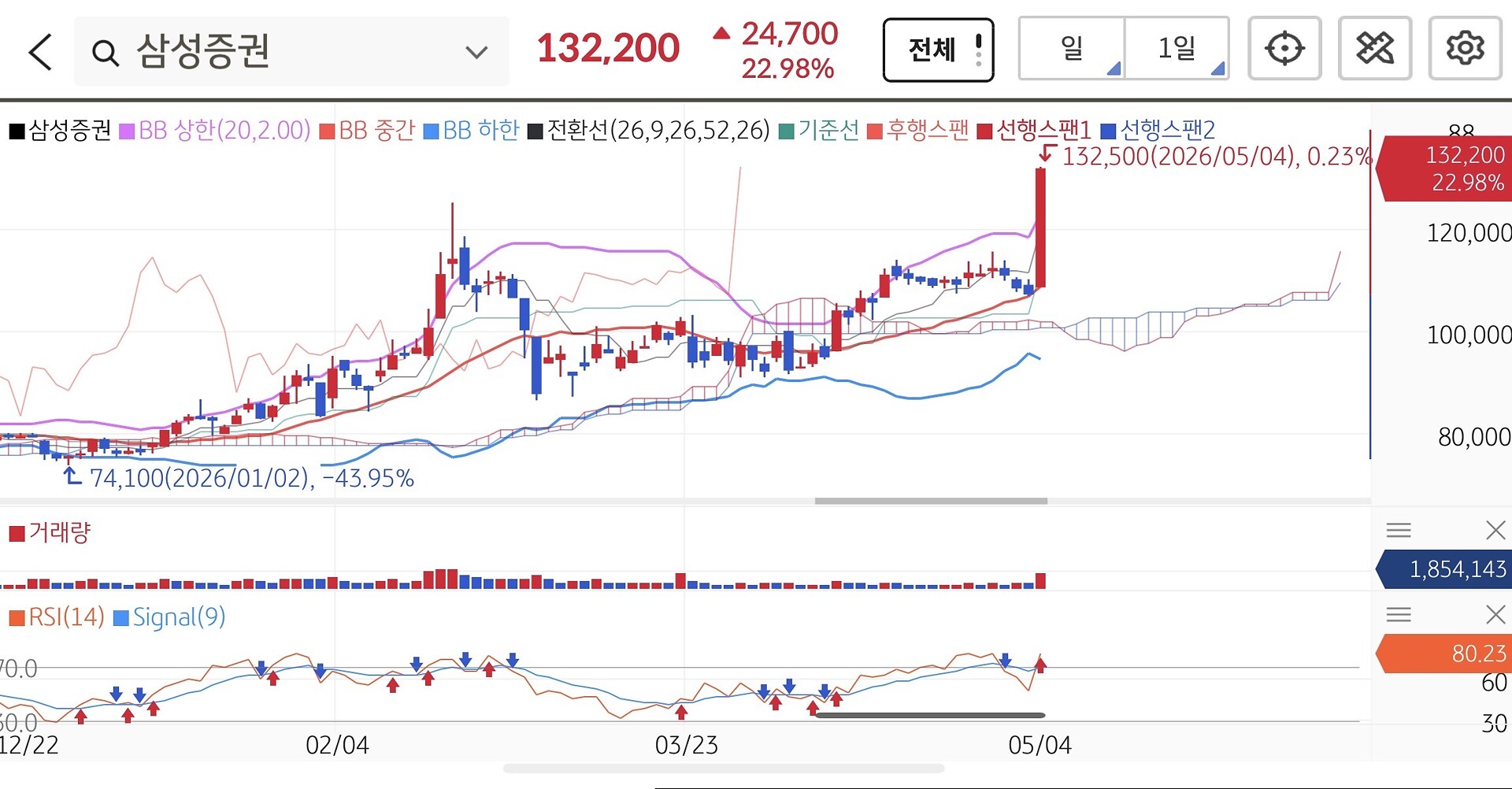Tap the RSI(14) label
This screenshot has width=1512, height=789.
(66, 617)
